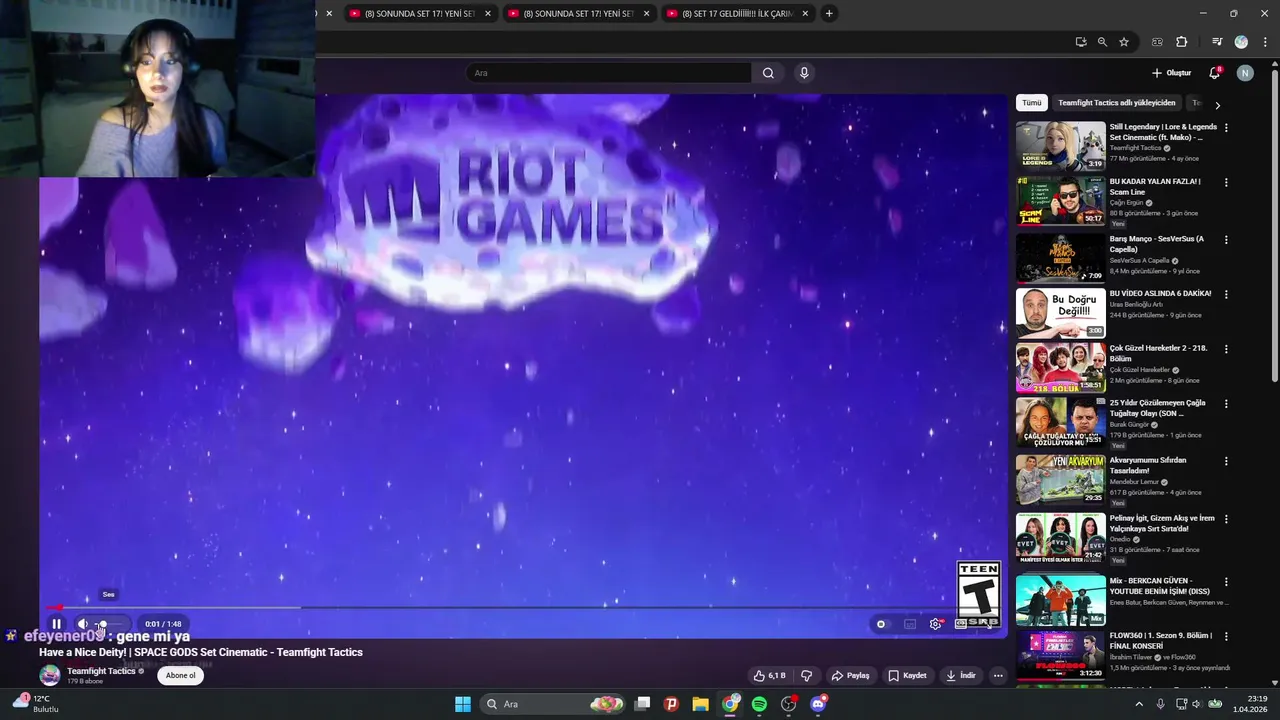Pause the video playback
Screen dimensions: 1280x720
tap(56, 624)
